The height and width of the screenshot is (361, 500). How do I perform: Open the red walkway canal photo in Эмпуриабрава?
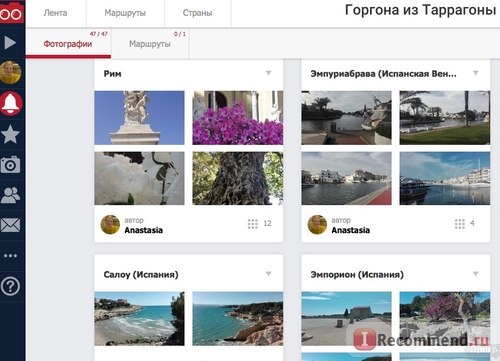pos(347,178)
